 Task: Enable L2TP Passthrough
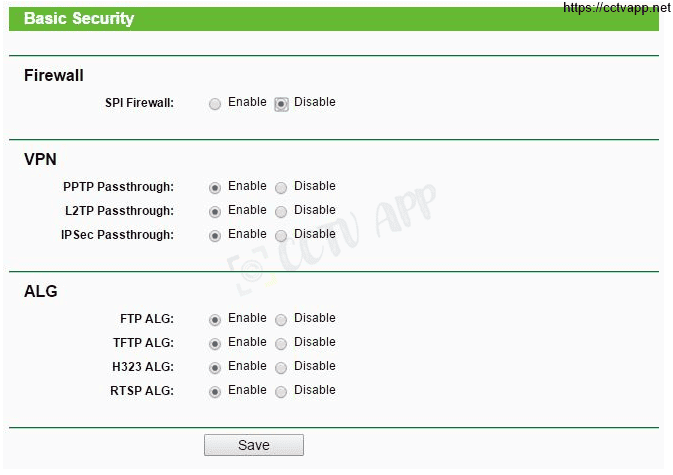(215, 211)
